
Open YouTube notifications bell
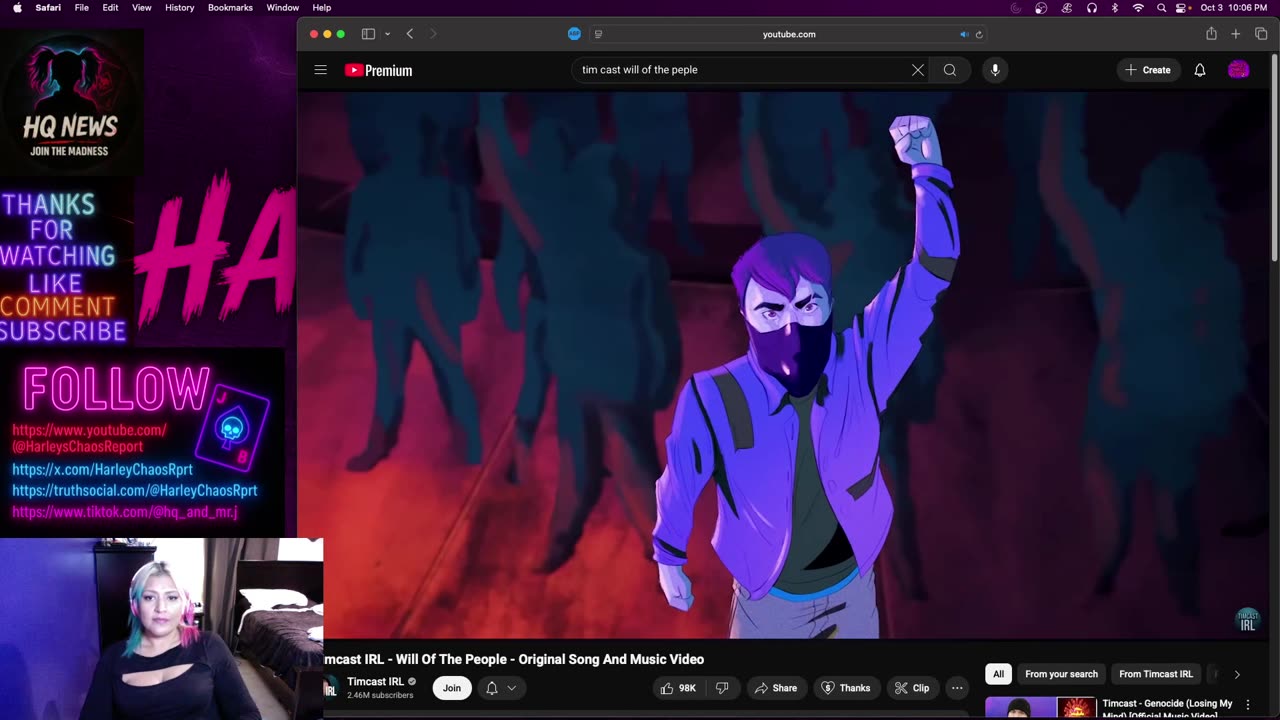coord(1200,70)
